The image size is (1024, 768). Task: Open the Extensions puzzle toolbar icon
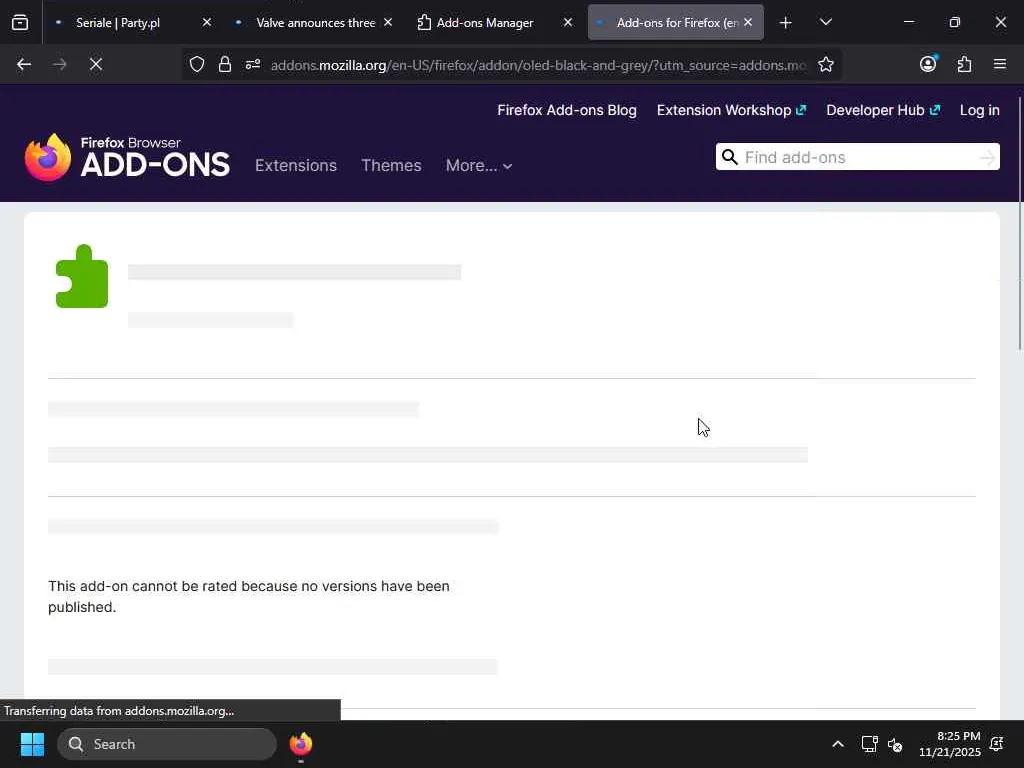point(964,65)
